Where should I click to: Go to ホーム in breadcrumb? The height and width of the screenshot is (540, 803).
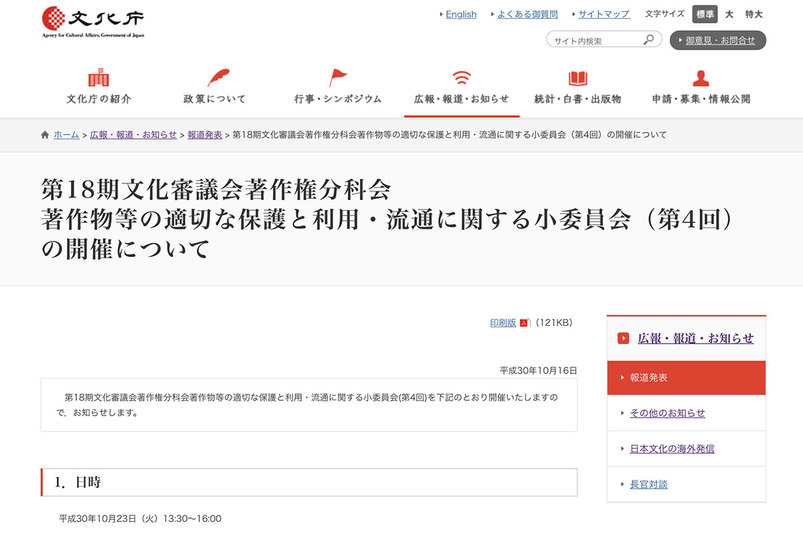pyautogui.click(x=66, y=135)
